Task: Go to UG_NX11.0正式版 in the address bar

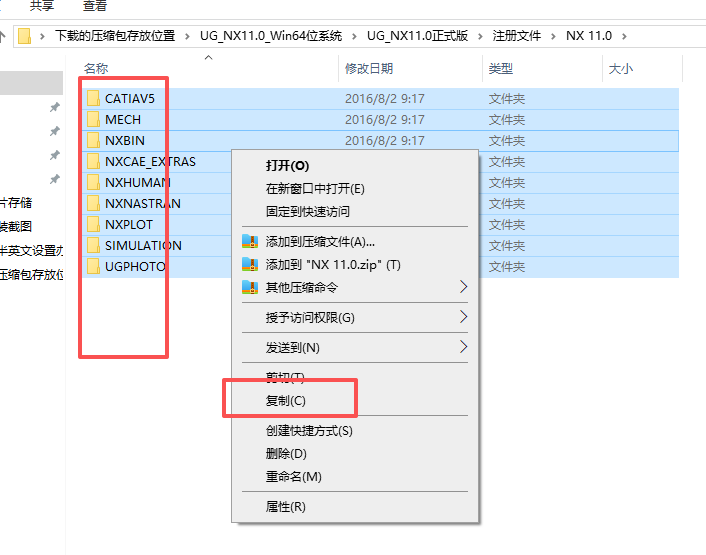Action: coord(417,36)
